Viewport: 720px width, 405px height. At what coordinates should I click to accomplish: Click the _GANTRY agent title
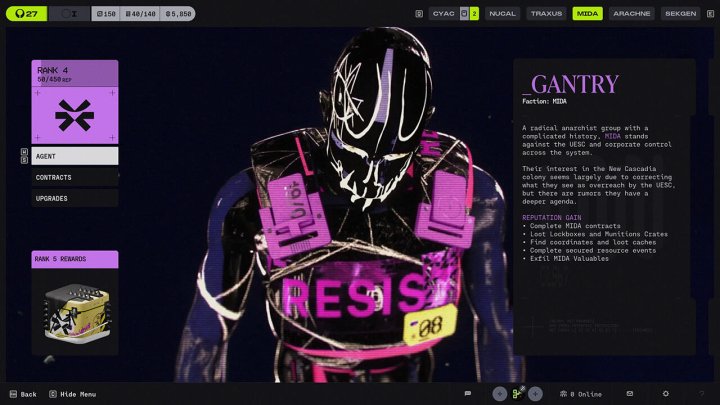(x=570, y=84)
